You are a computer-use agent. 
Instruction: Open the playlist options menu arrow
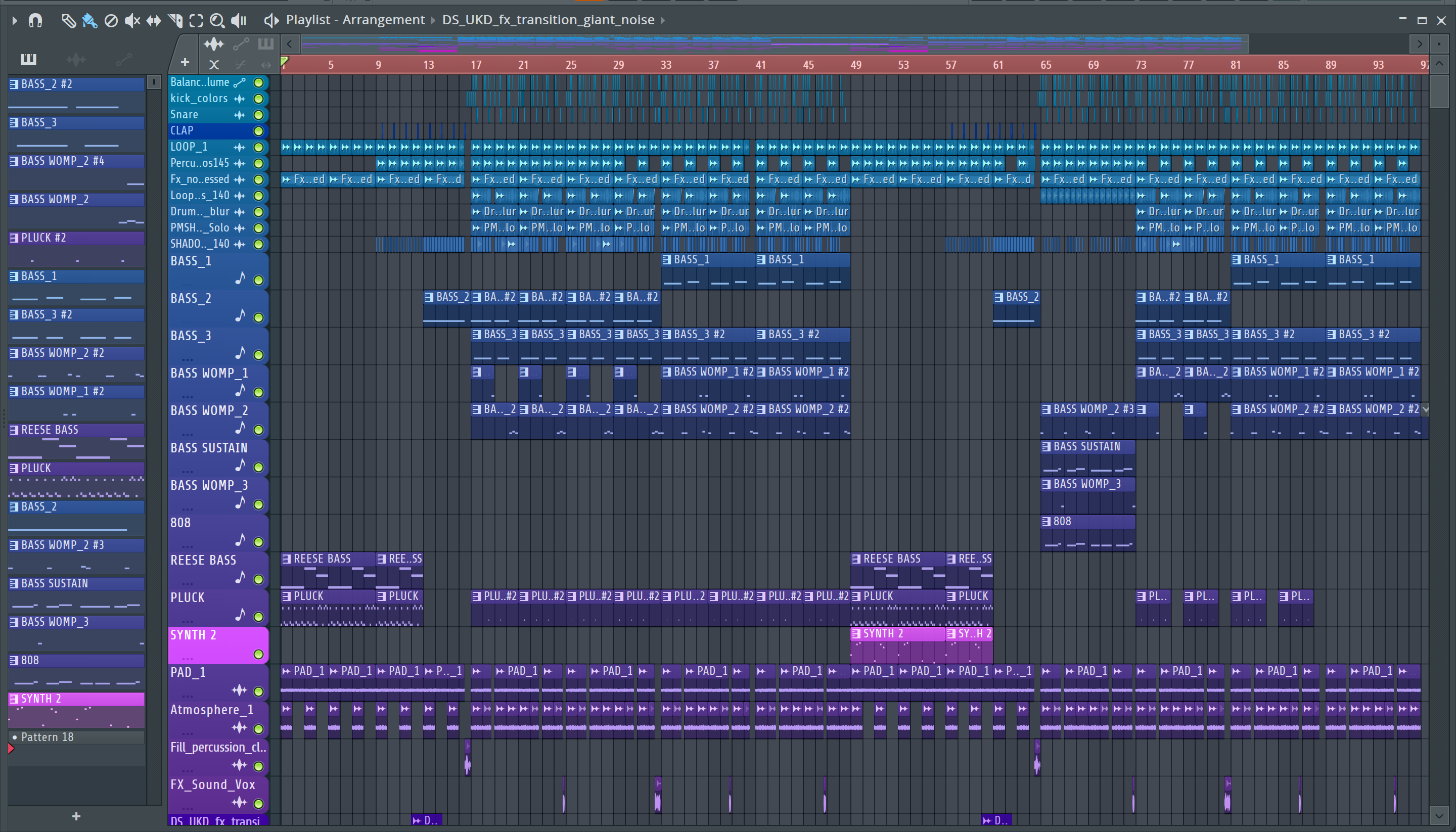(x=15, y=21)
